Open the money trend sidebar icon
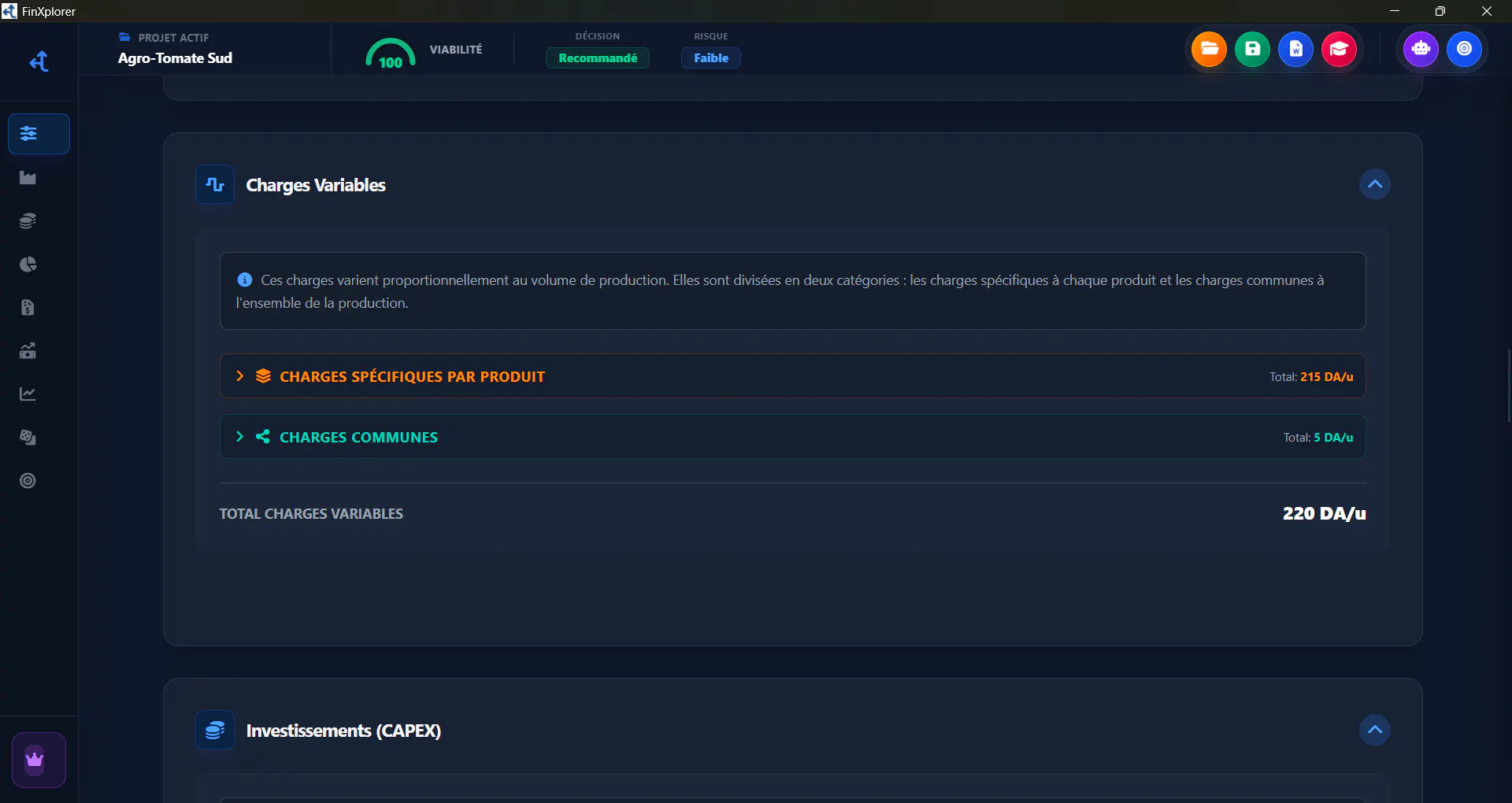The width and height of the screenshot is (1512, 803). pyautogui.click(x=28, y=351)
